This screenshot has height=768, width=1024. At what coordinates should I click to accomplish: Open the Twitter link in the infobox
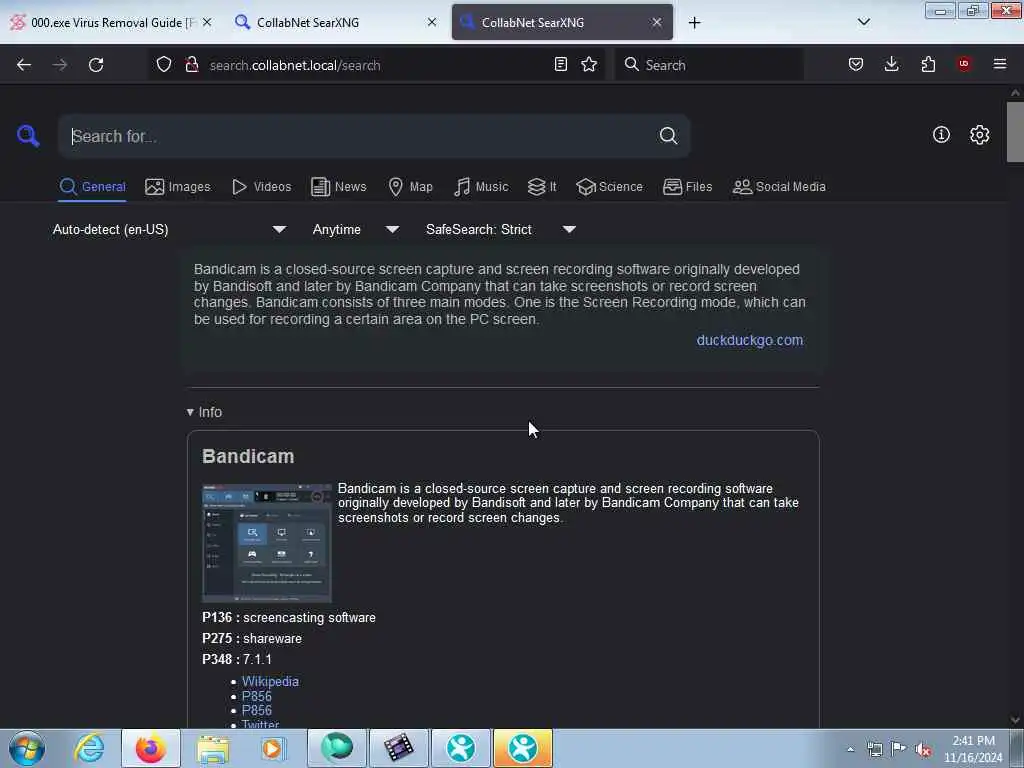point(260,724)
